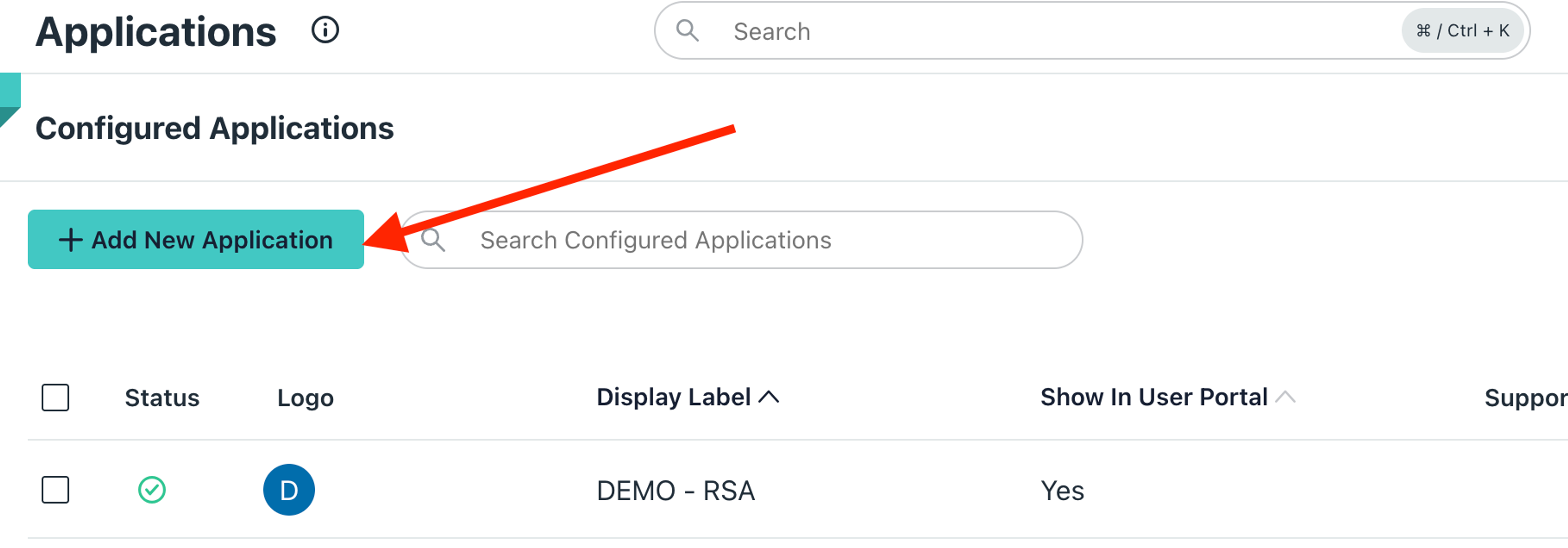Click the partially visible Support column header

coord(1525,398)
